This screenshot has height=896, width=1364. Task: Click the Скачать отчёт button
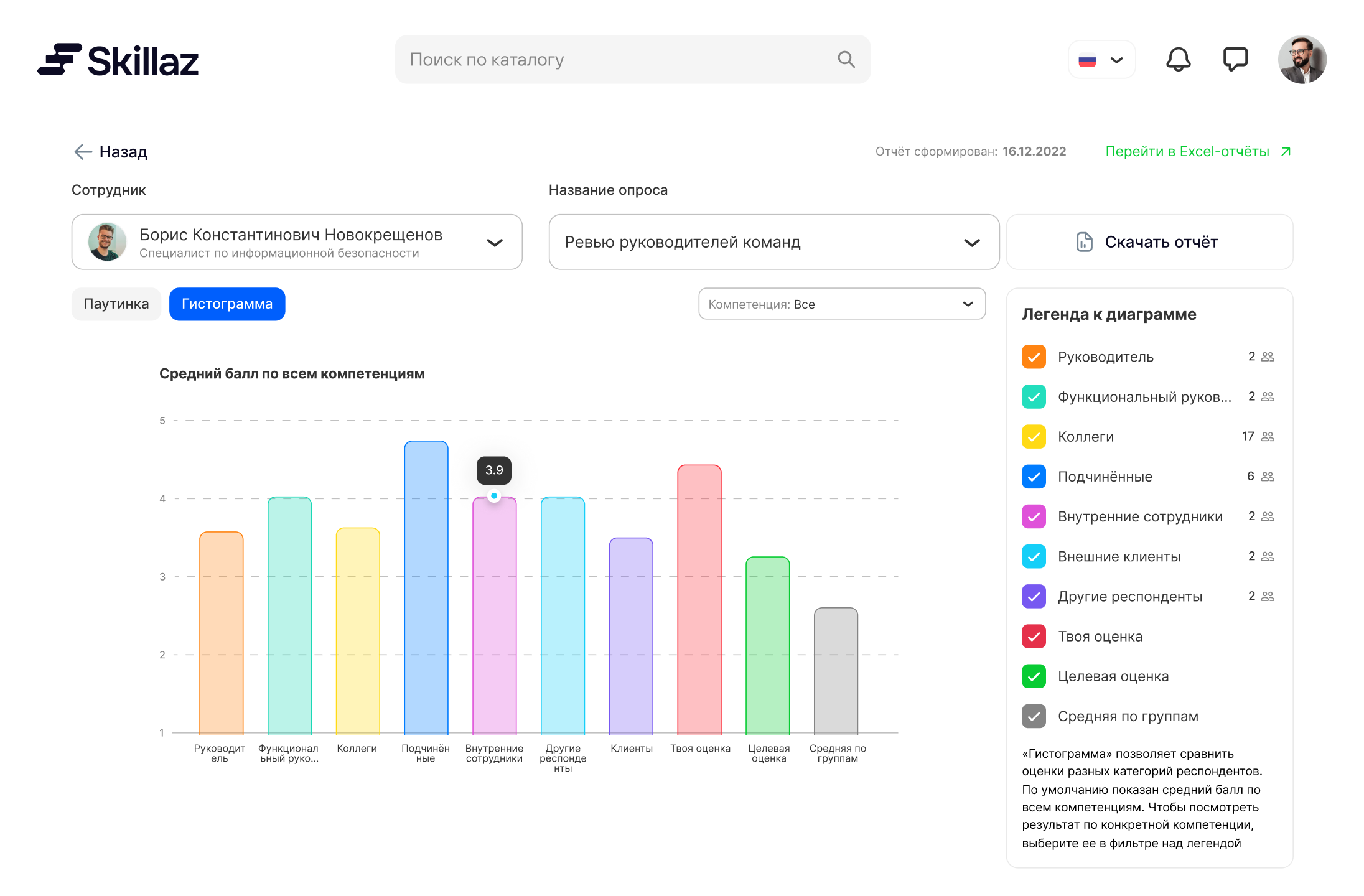[x=1149, y=242]
